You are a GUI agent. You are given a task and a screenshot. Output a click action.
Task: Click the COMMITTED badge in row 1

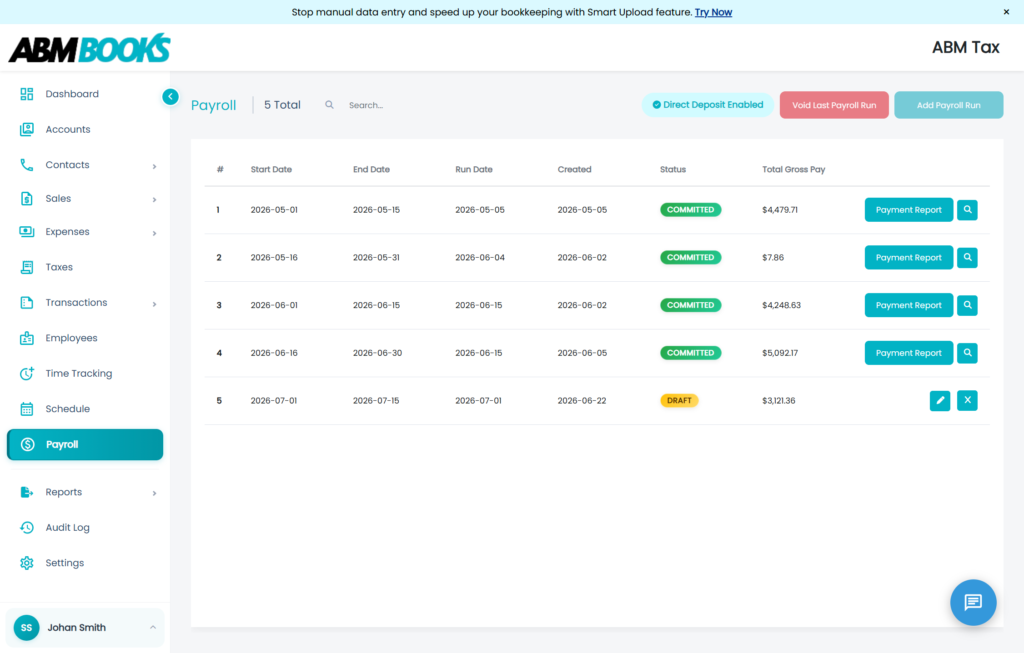tap(690, 210)
